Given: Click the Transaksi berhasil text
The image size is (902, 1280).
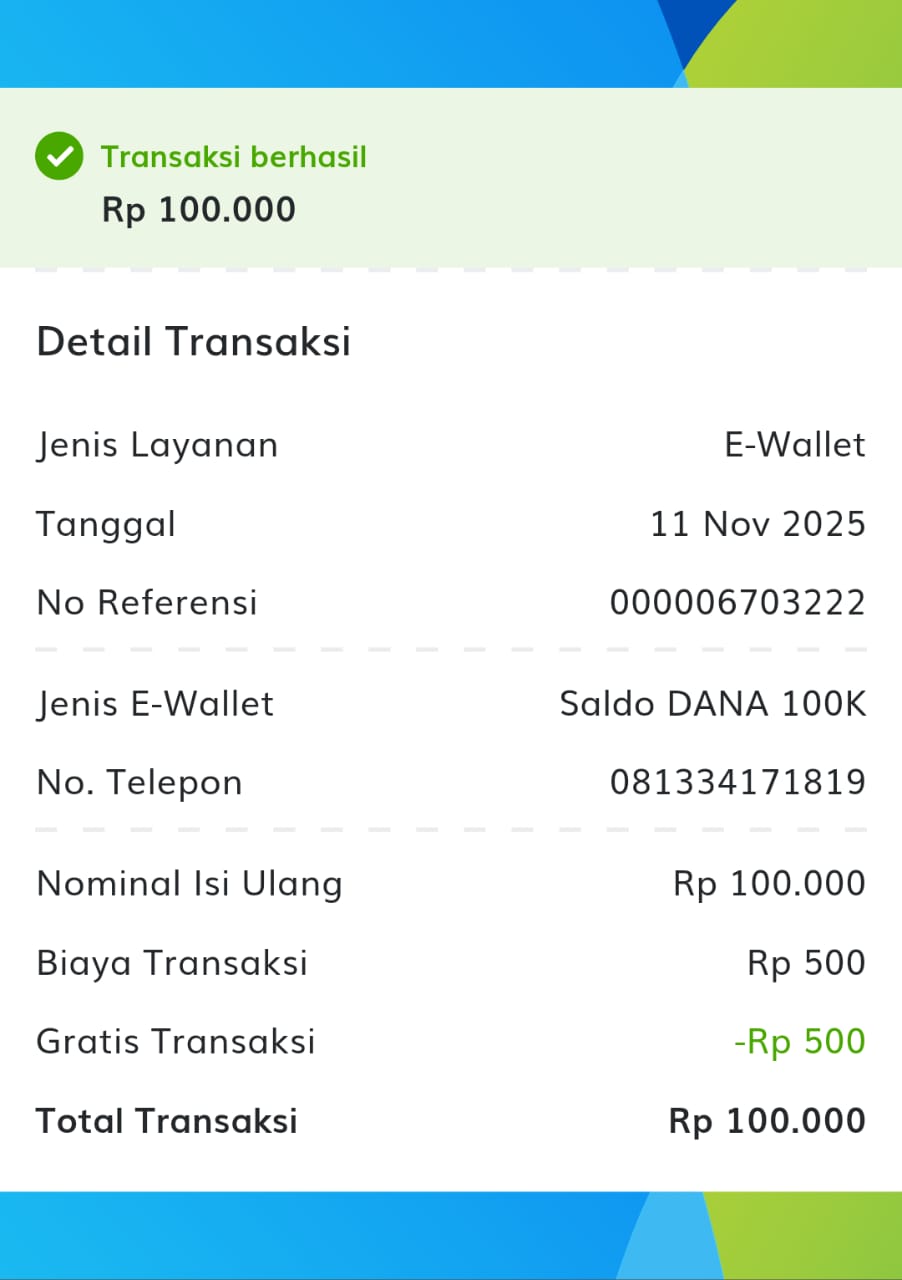Looking at the screenshot, I should tap(234, 157).
